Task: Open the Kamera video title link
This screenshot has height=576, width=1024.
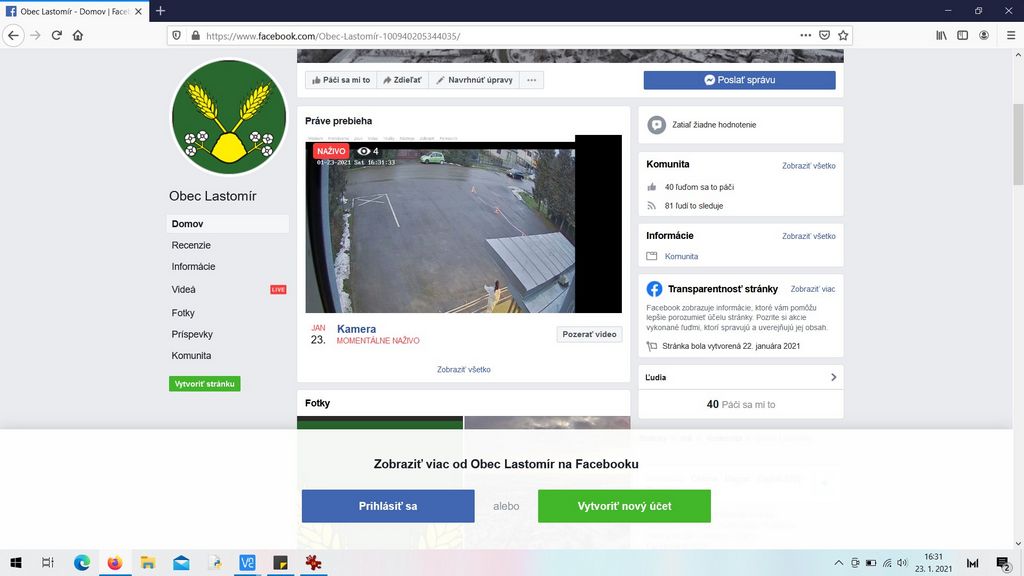Action: click(356, 328)
